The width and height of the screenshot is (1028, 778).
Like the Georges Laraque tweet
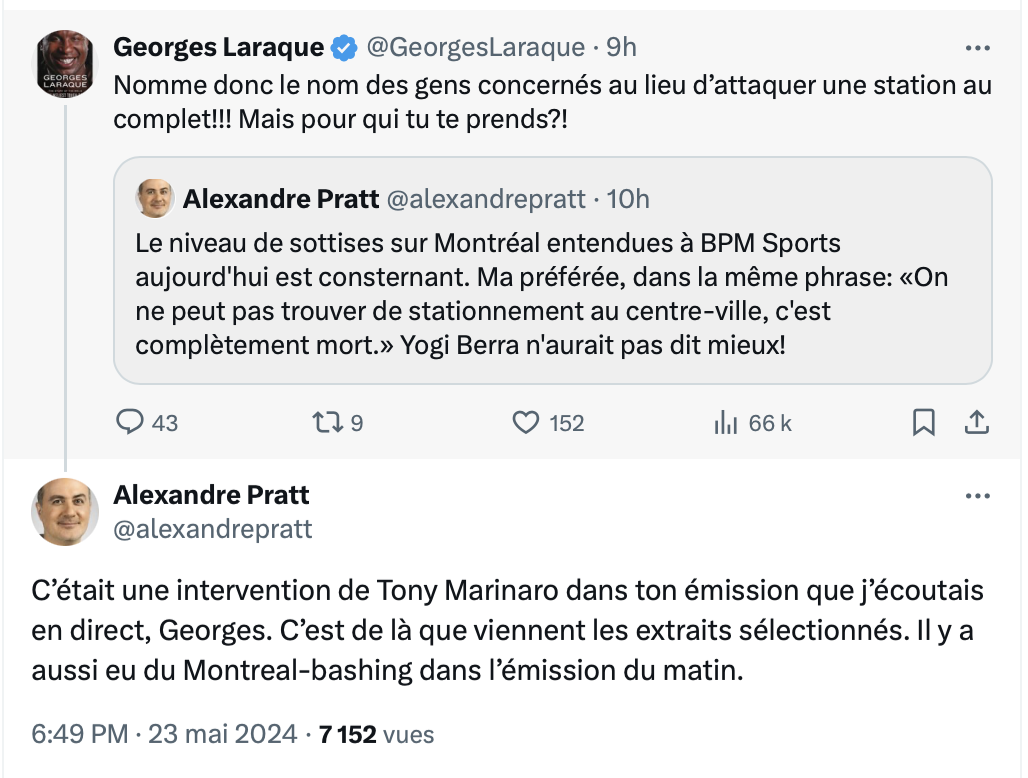526,423
